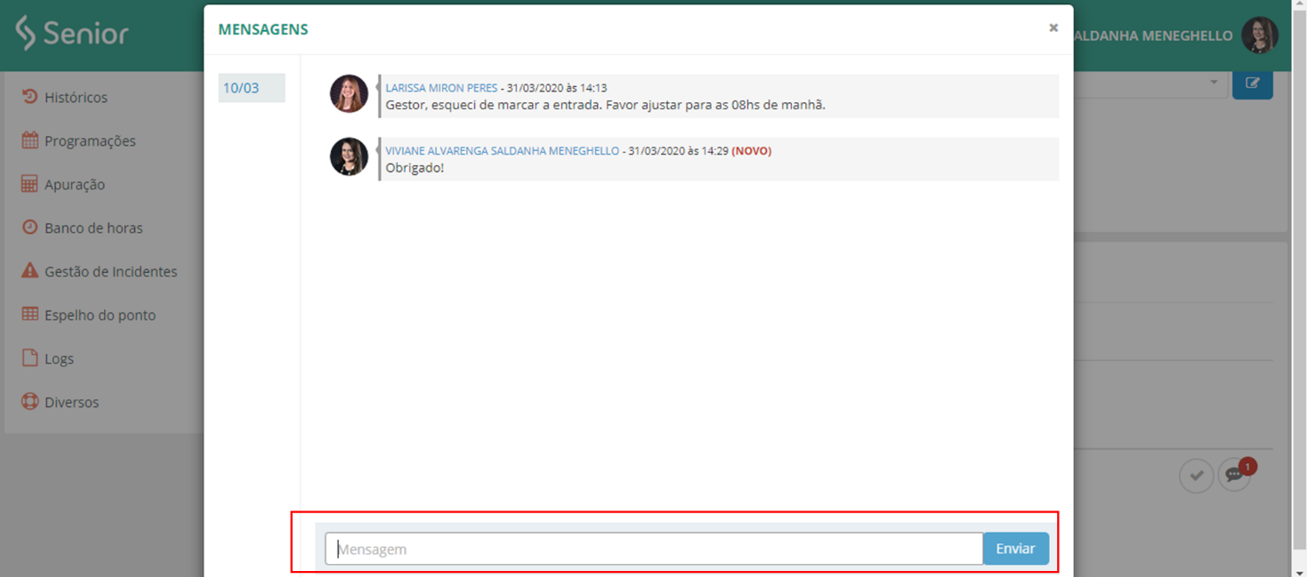
Task: Click the user profile avatar in header
Action: tap(1259, 35)
